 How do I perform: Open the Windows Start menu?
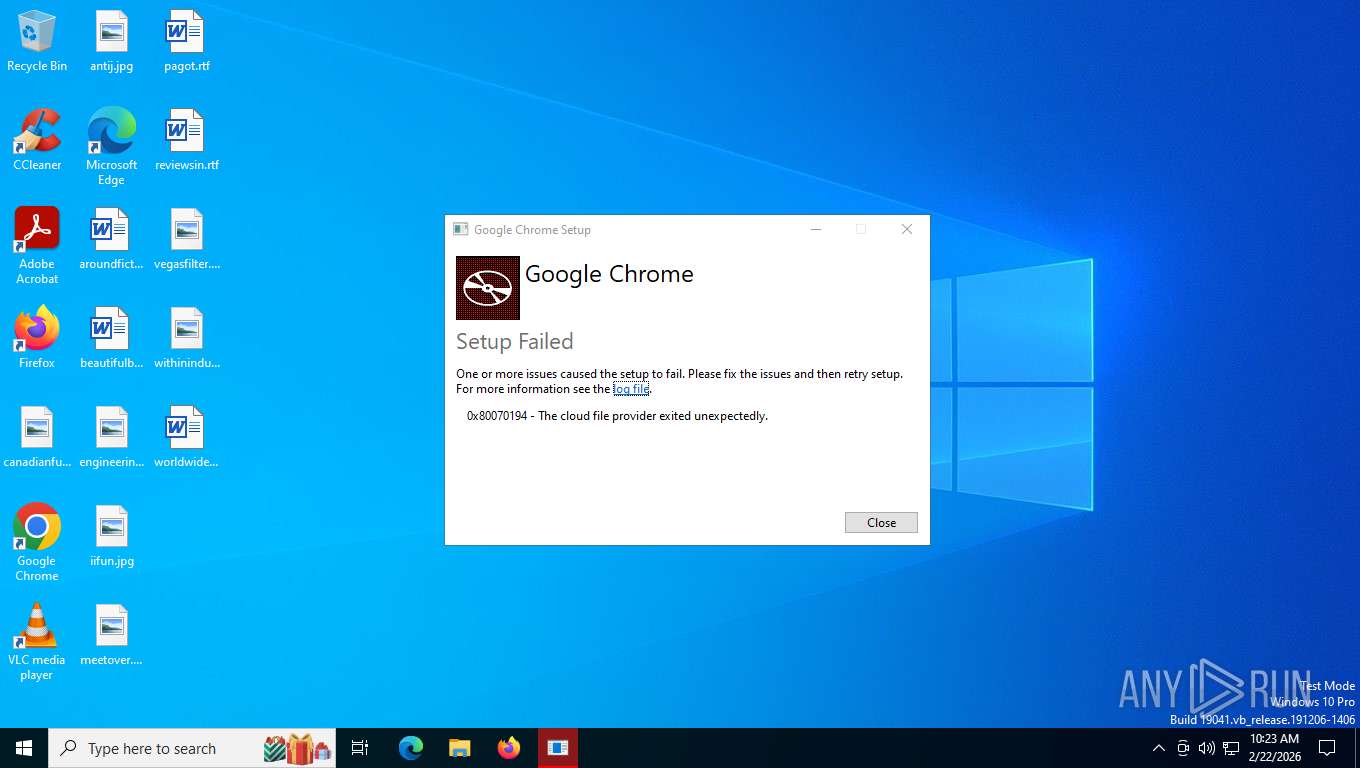[x=24, y=748]
